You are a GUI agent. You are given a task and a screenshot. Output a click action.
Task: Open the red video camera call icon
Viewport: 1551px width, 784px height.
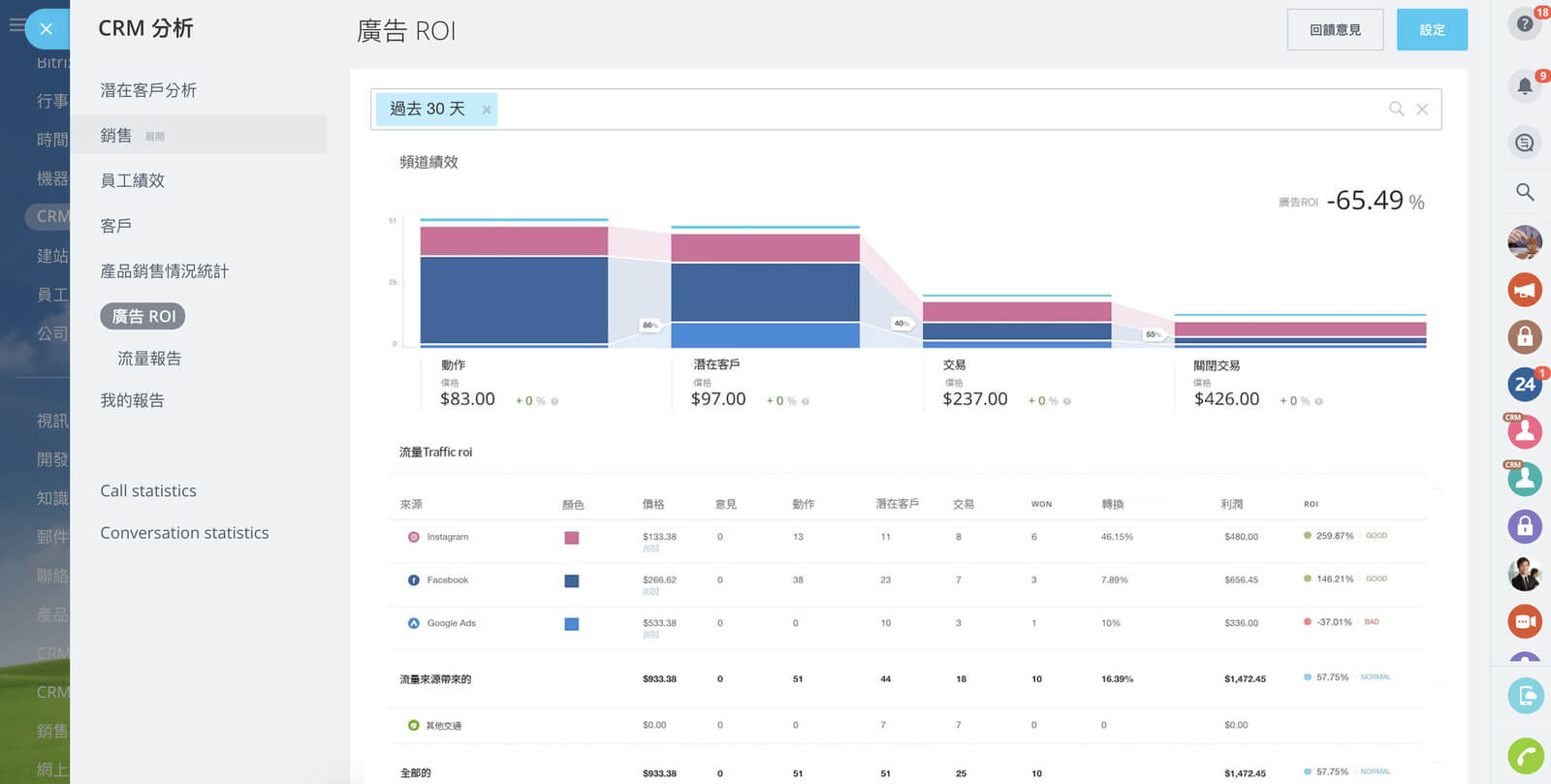click(1525, 621)
